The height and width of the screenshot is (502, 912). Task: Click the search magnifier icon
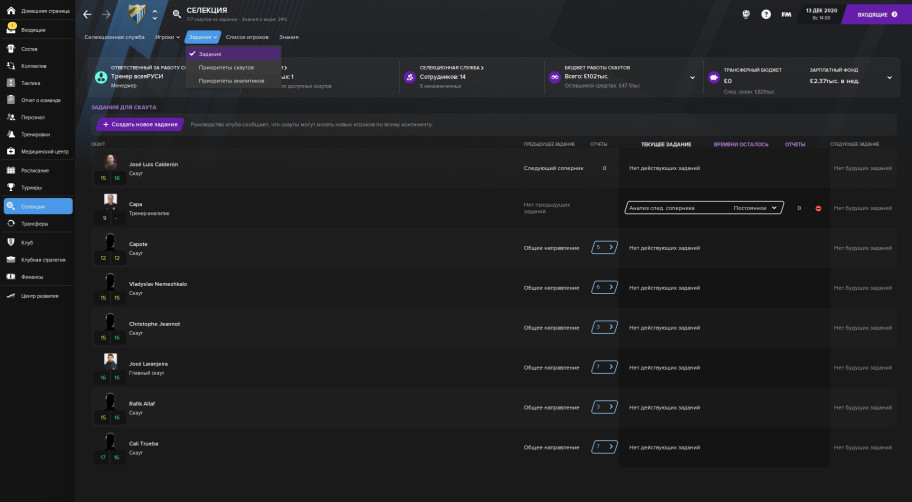click(x=177, y=14)
